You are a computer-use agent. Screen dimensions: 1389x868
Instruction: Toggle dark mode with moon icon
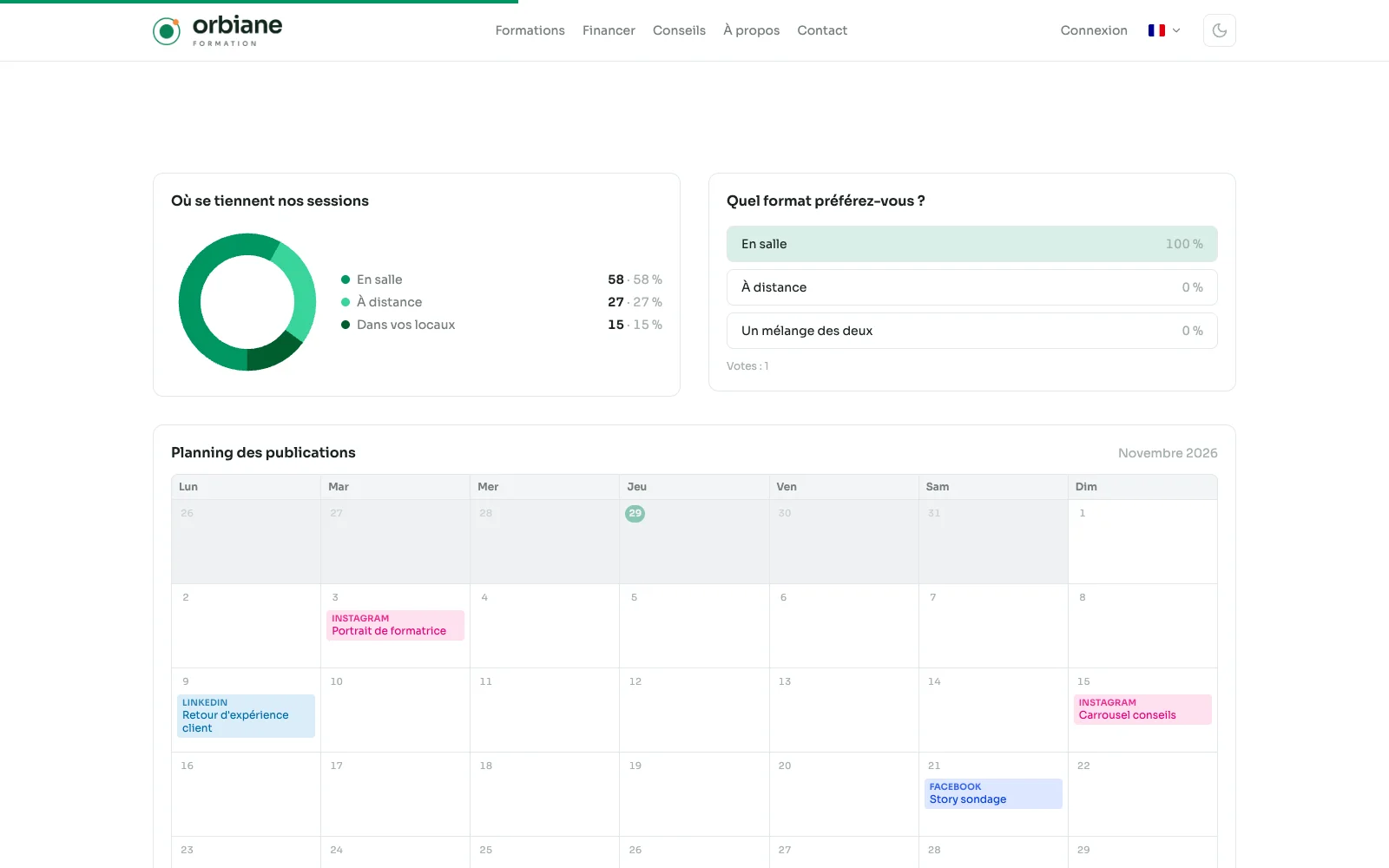coord(1220,30)
